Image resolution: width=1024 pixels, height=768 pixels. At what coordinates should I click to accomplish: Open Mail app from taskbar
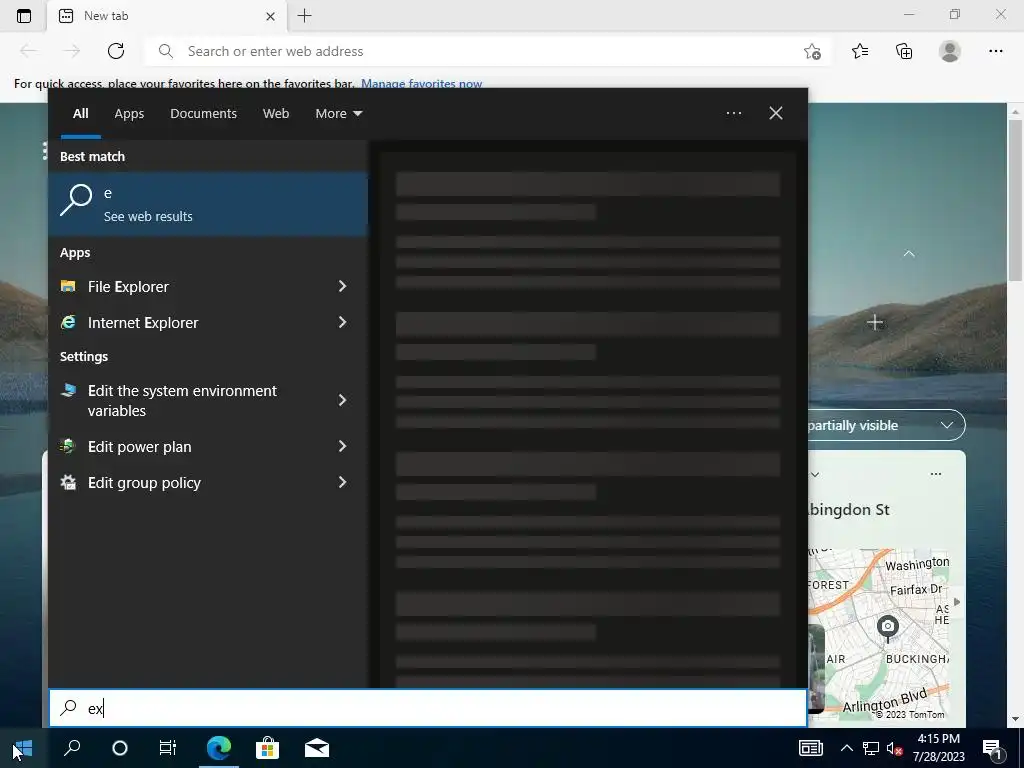317,748
